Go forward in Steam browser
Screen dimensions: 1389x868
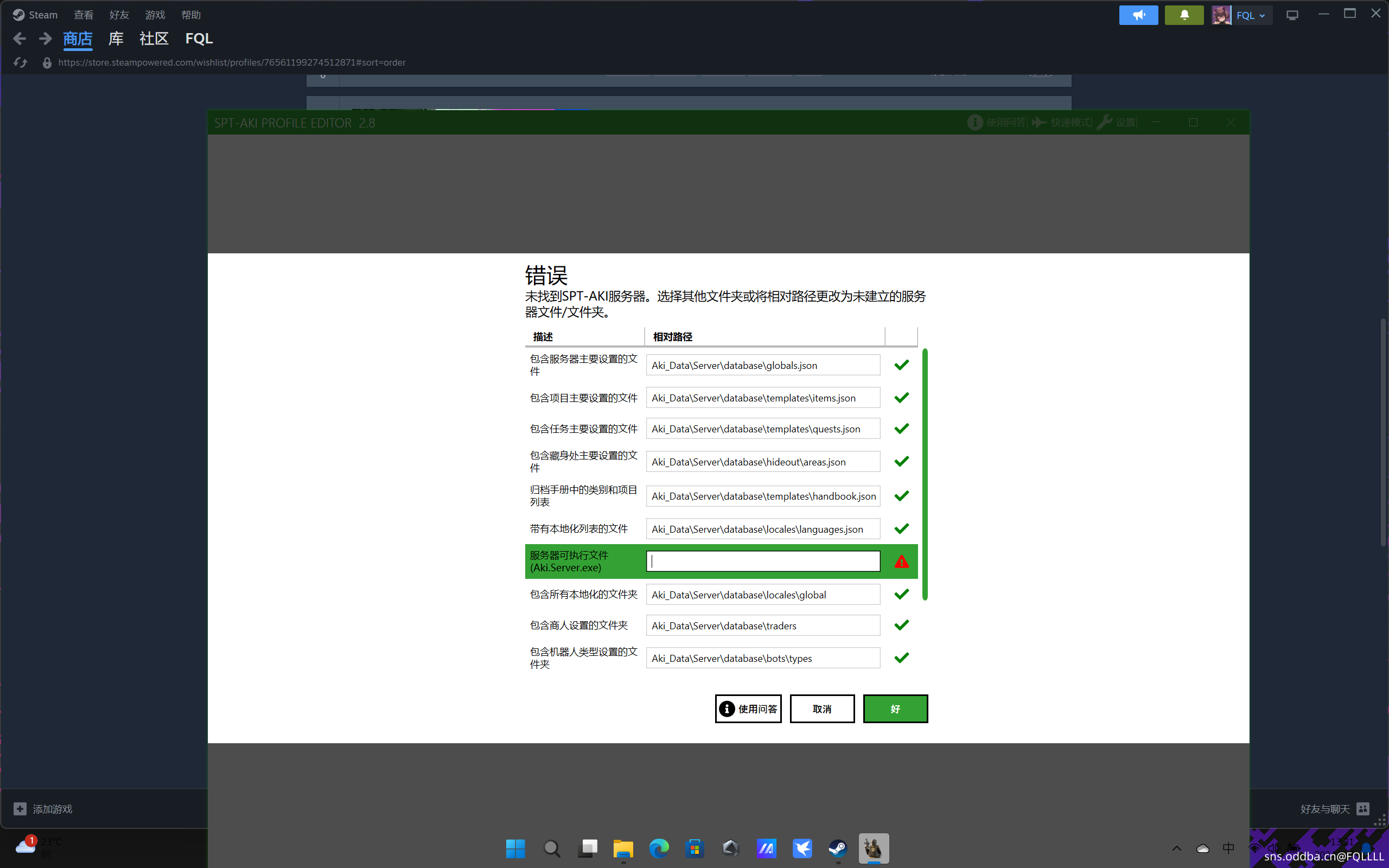click(46, 39)
